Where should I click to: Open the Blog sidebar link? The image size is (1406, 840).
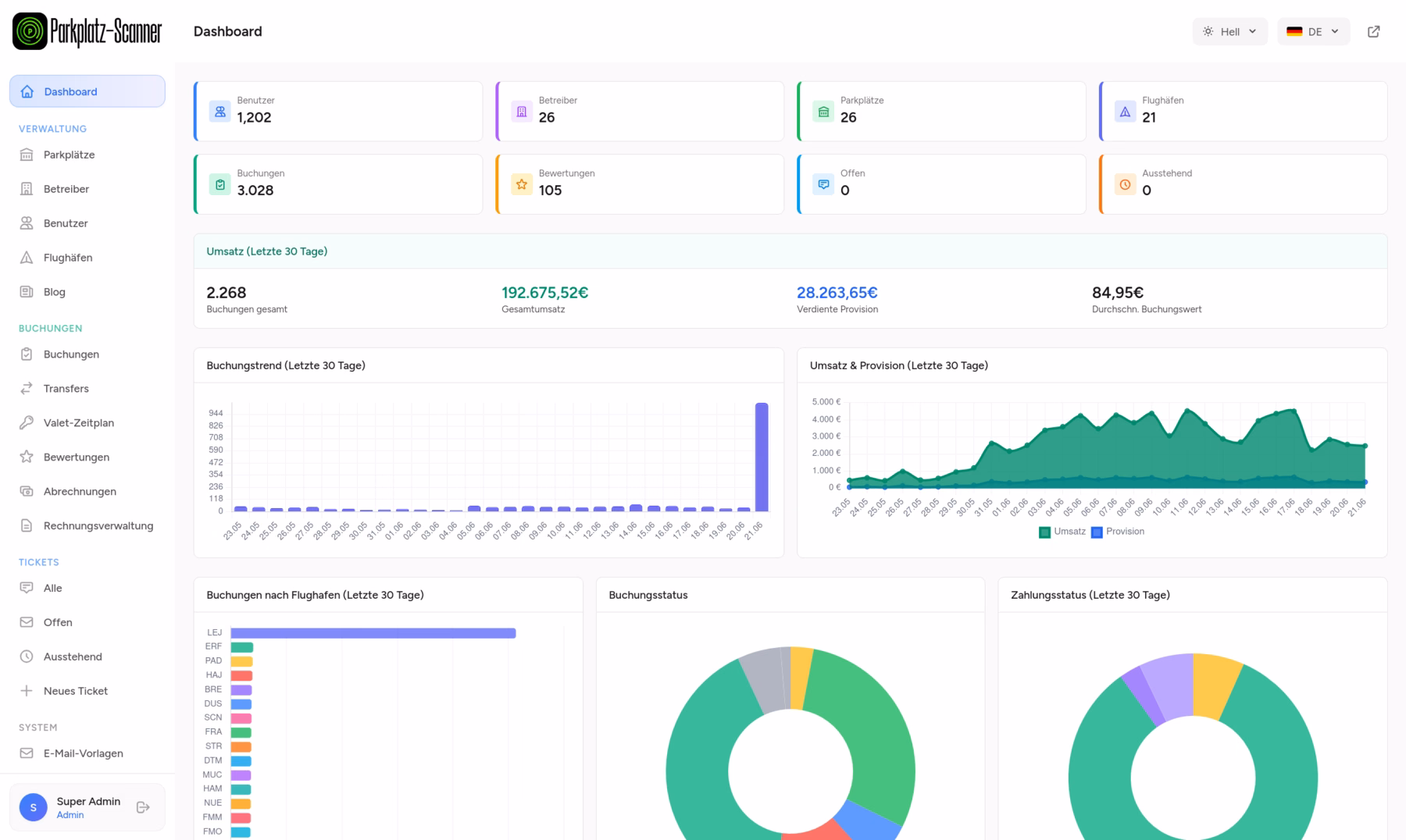pos(87,292)
